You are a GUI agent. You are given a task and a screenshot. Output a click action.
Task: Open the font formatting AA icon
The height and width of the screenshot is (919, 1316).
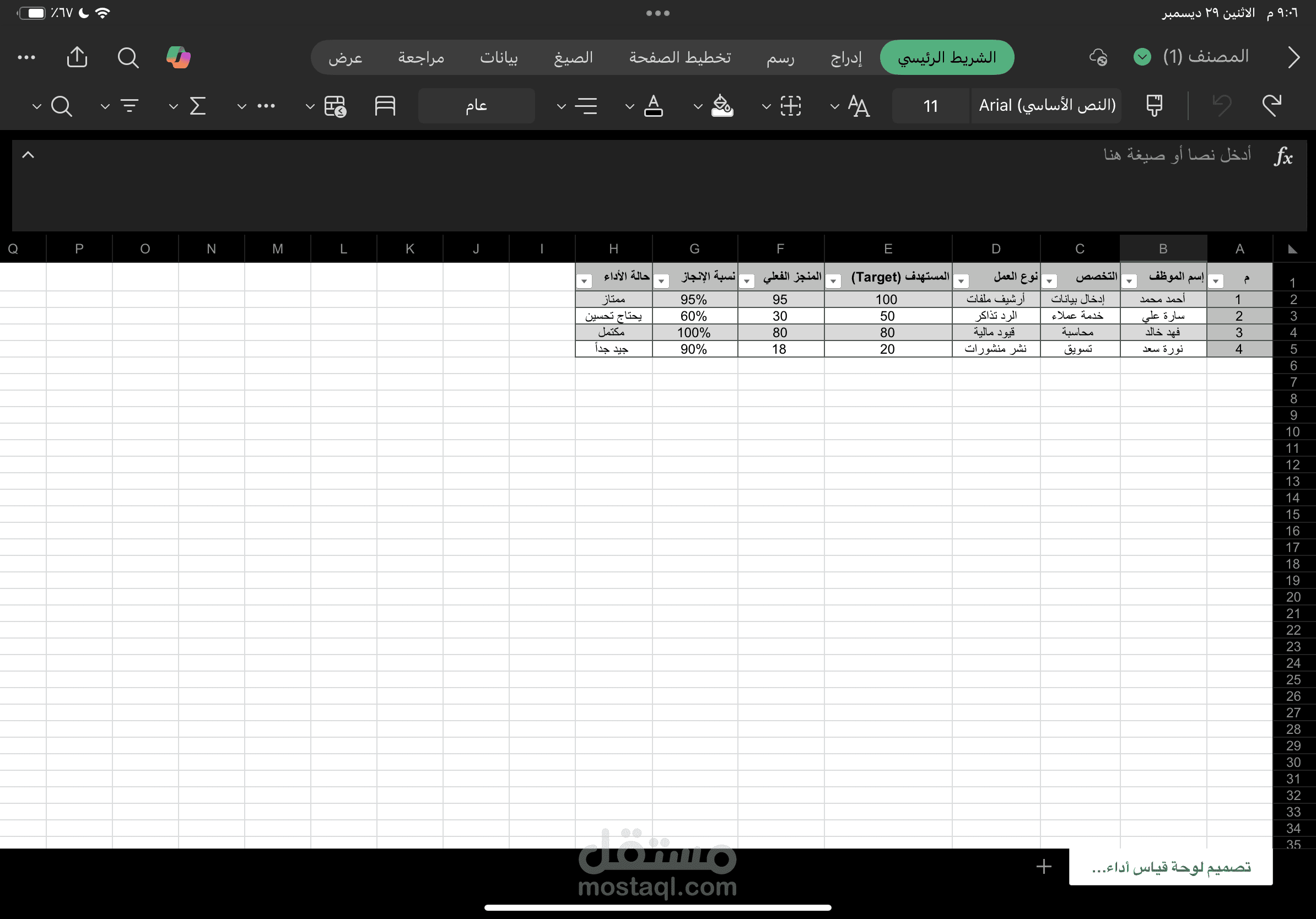click(859, 106)
